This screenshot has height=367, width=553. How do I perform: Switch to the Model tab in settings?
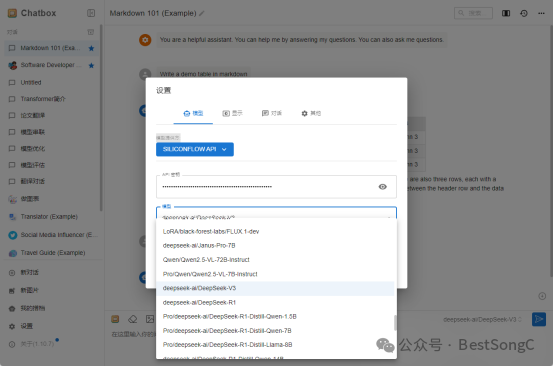coord(193,114)
